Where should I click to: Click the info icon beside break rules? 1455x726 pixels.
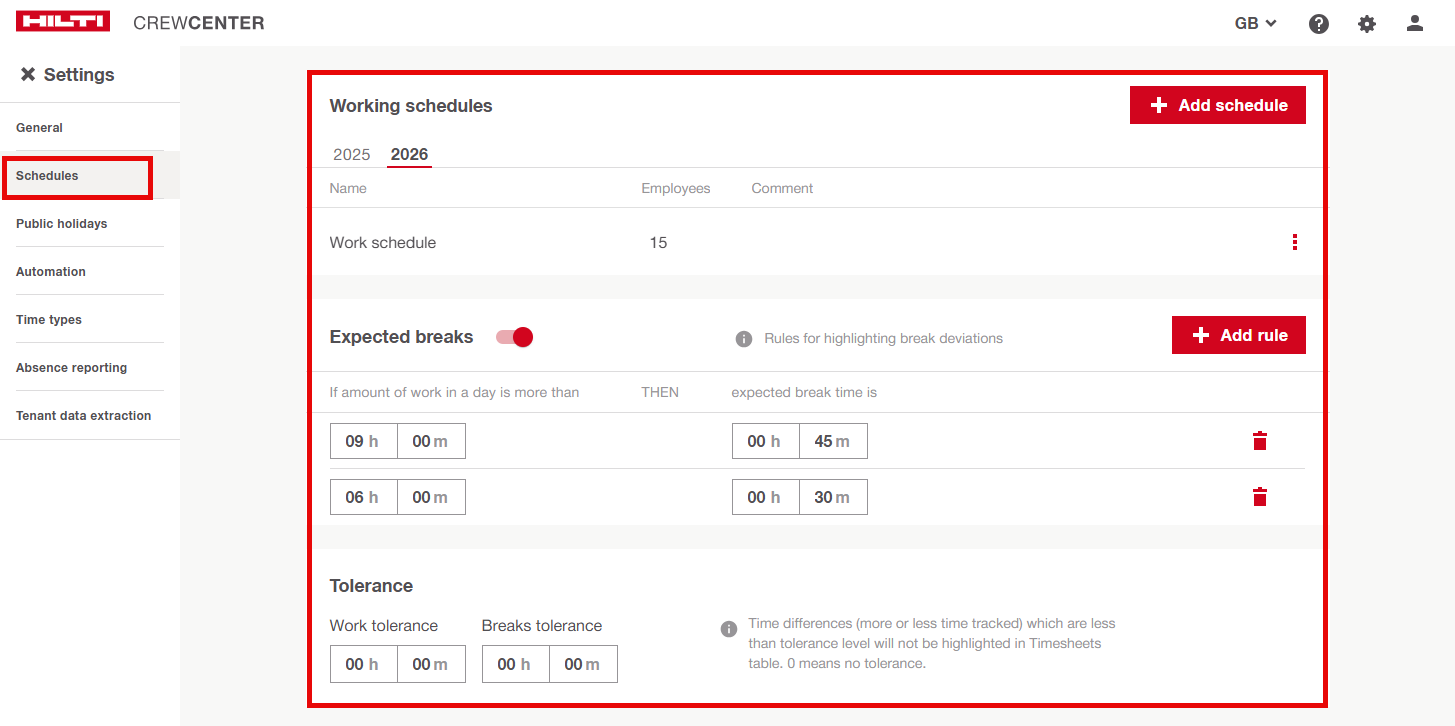click(x=743, y=339)
